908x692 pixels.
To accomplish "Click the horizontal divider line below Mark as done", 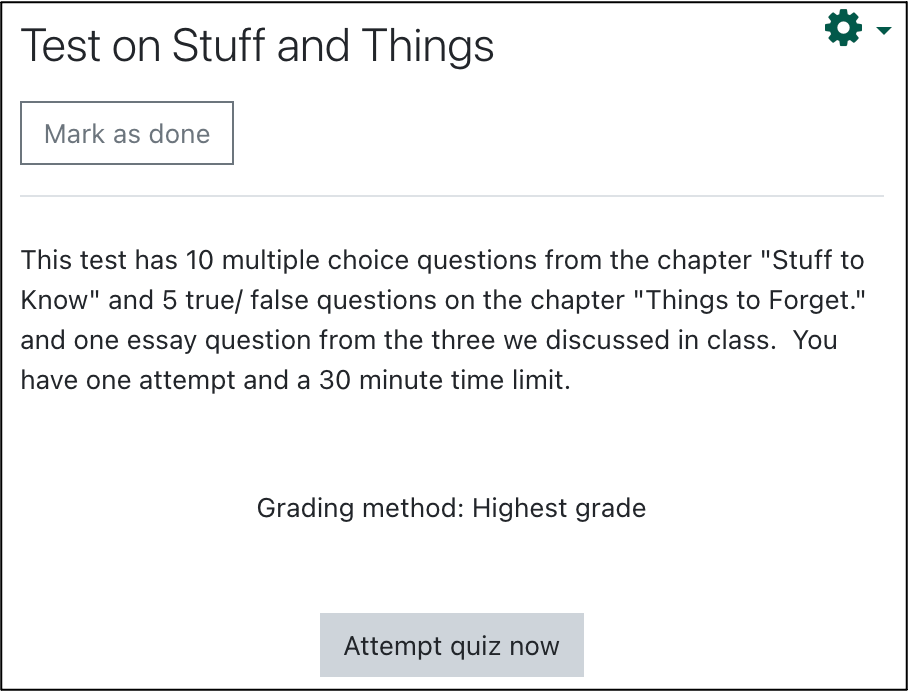I will click(453, 195).
